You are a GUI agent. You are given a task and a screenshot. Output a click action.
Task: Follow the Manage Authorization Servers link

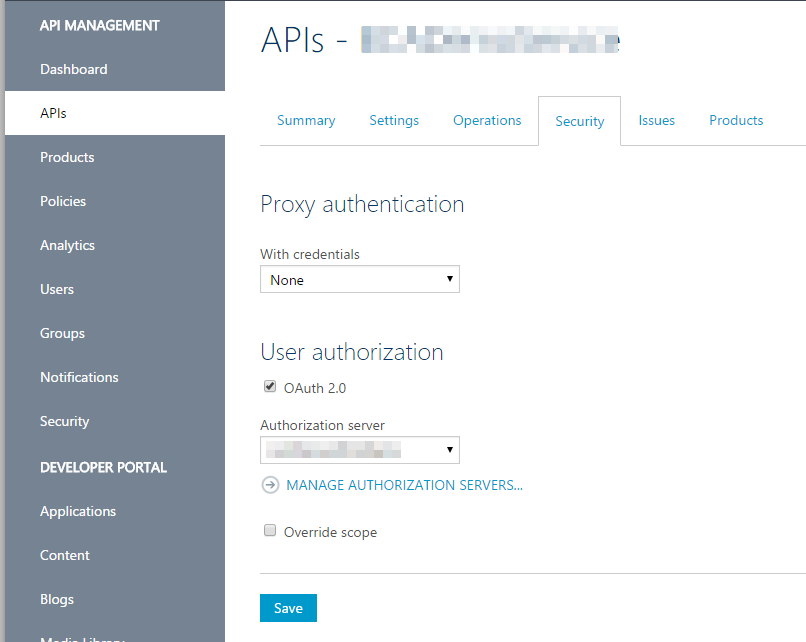coord(404,485)
